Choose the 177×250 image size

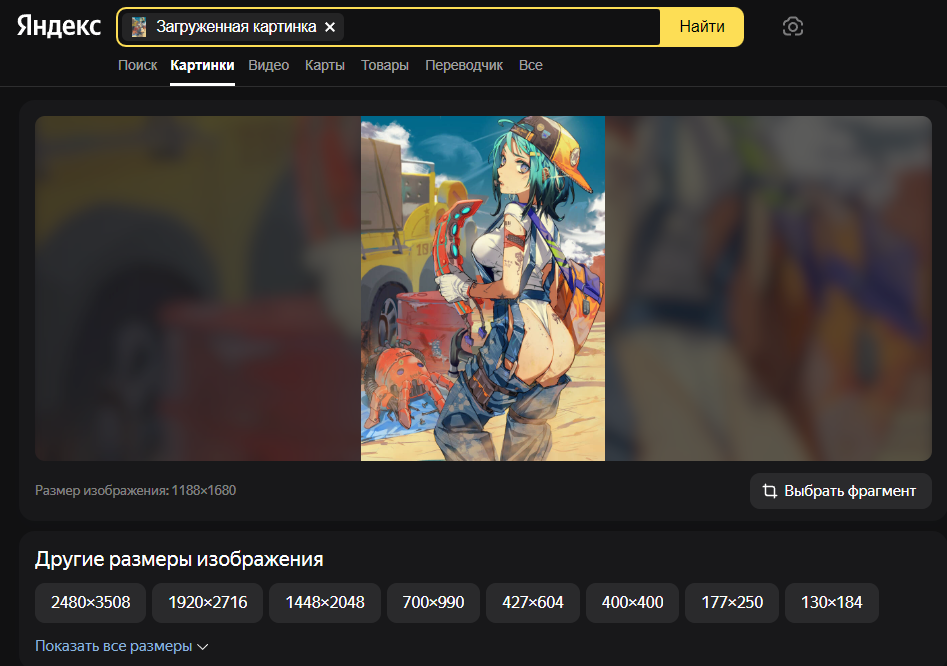point(732,603)
